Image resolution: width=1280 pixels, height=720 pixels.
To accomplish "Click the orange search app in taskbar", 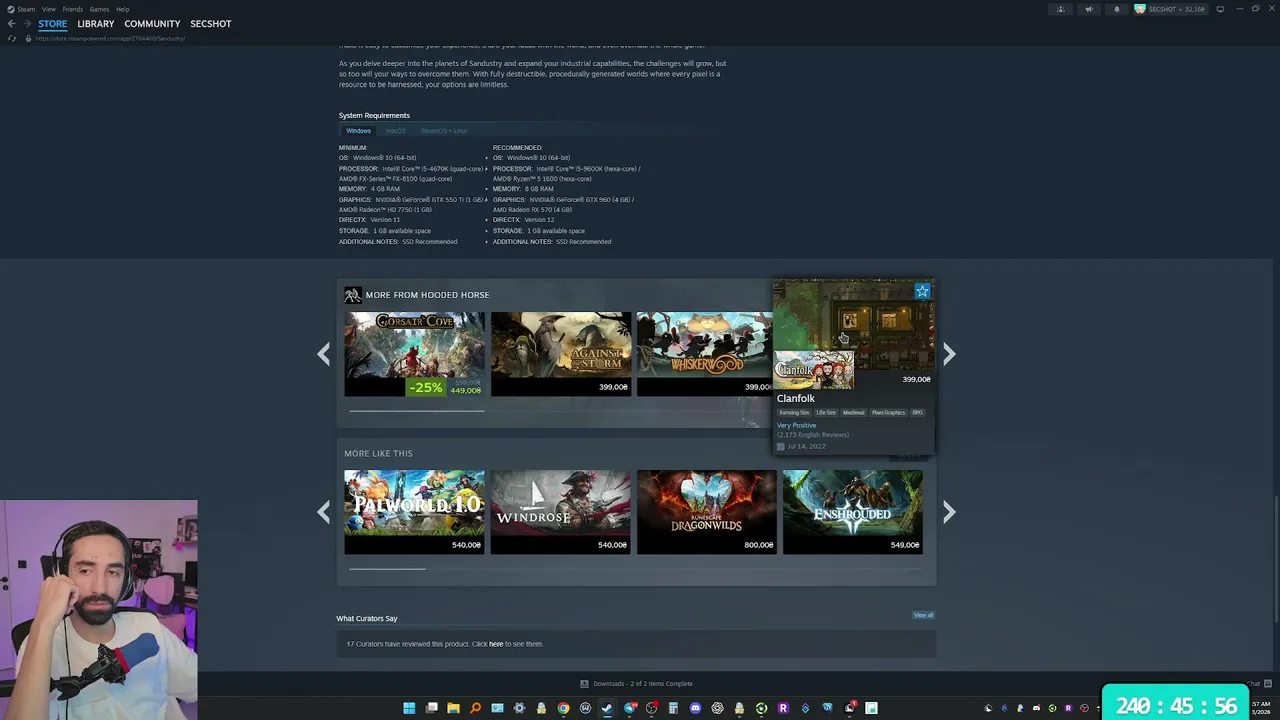I will pyautogui.click(x=475, y=708).
